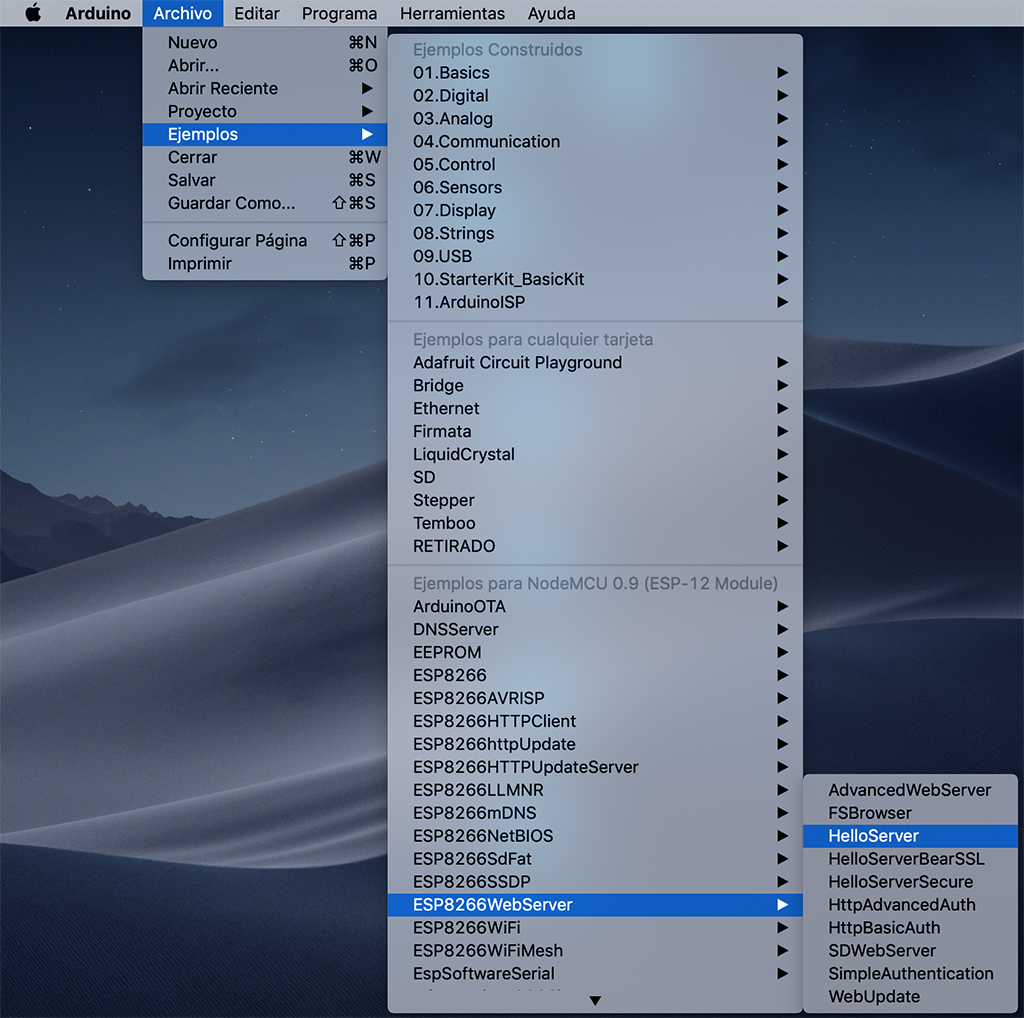Expand 03.Analog examples submenu

(595, 118)
